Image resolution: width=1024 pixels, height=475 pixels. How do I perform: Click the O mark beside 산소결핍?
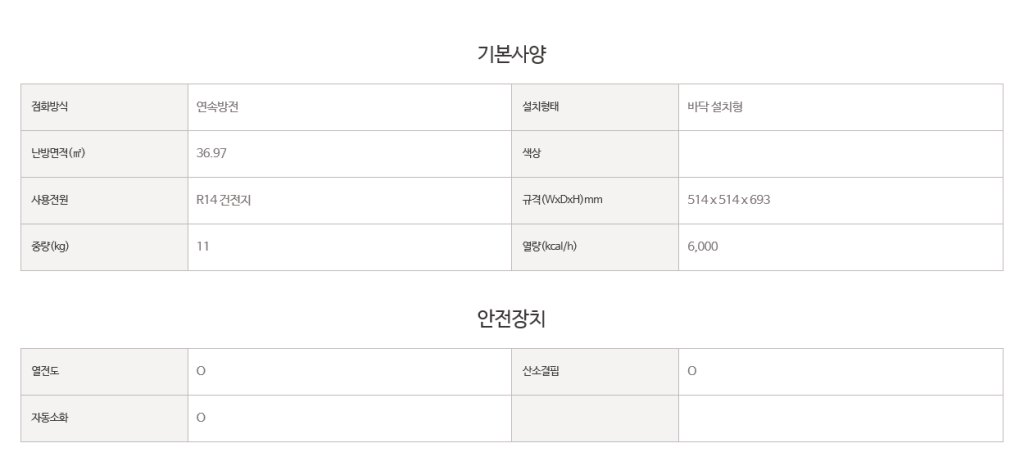[x=692, y=371]
